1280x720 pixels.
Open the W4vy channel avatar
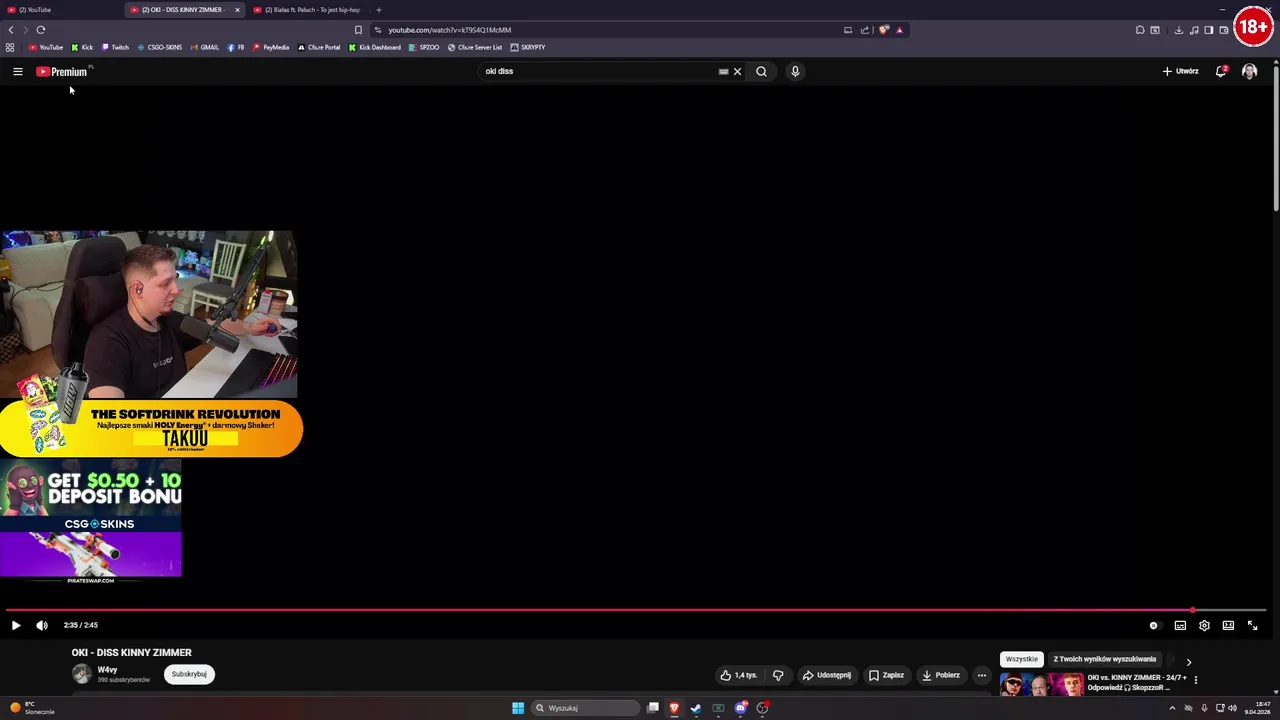click(x=82, y=674)
